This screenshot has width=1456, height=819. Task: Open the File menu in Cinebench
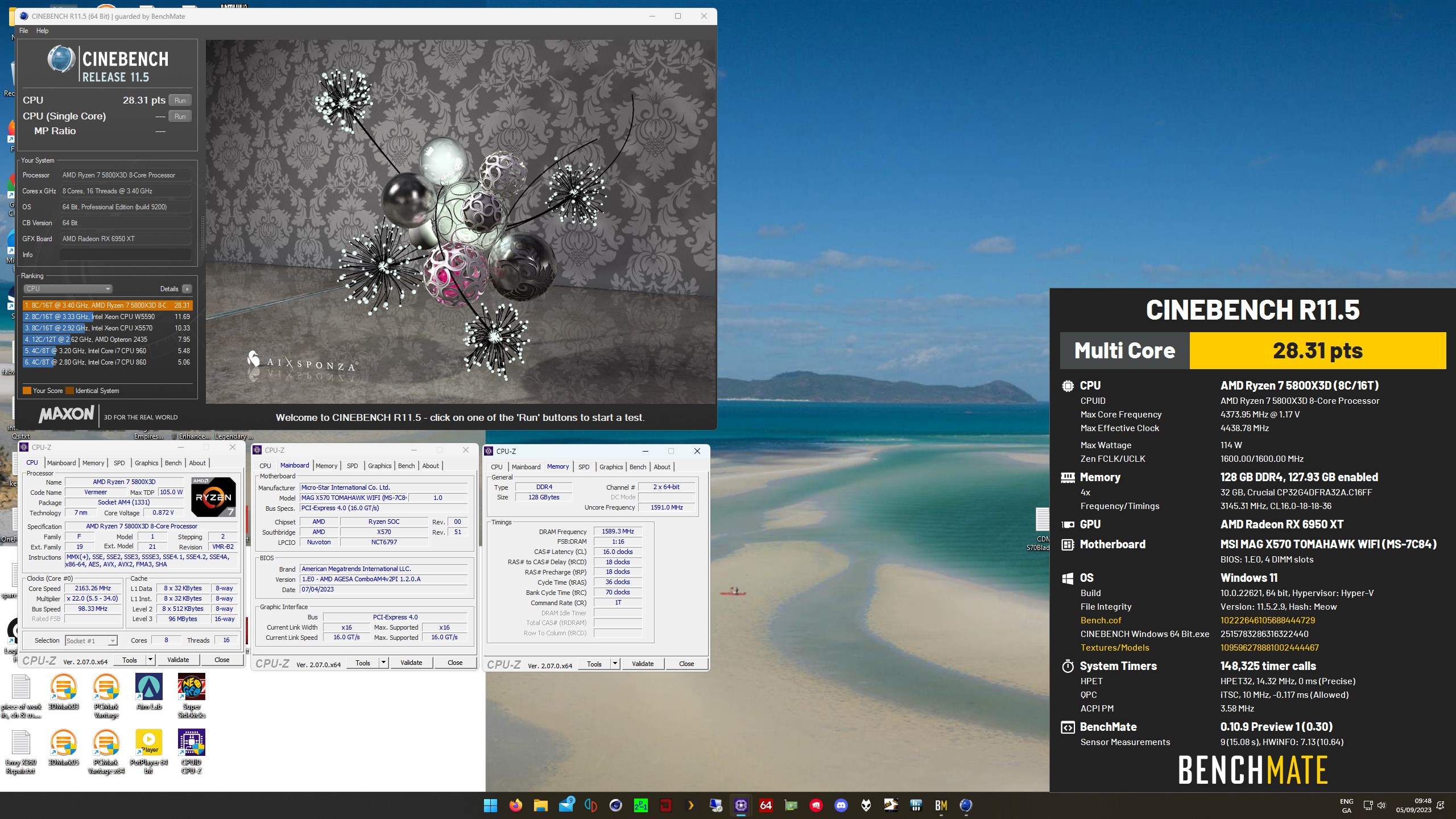[x=24, y=31]
